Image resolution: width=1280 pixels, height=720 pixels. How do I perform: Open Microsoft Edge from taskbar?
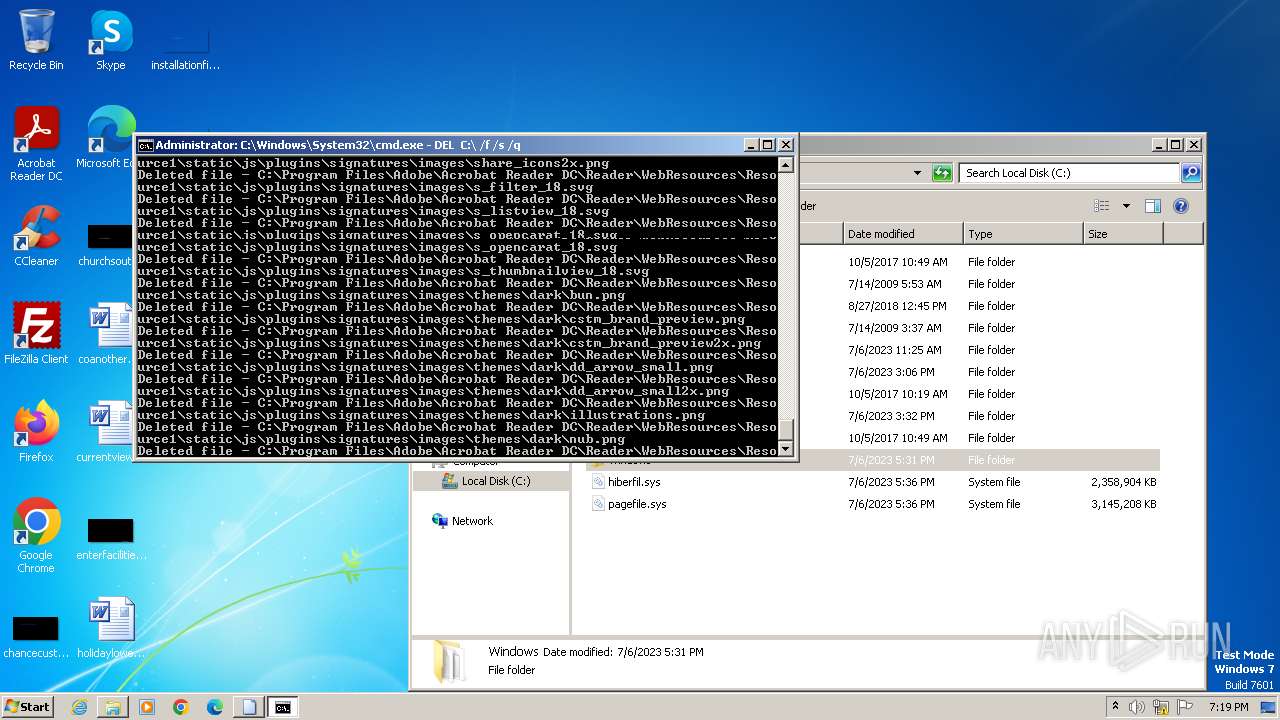pos(215,707)
